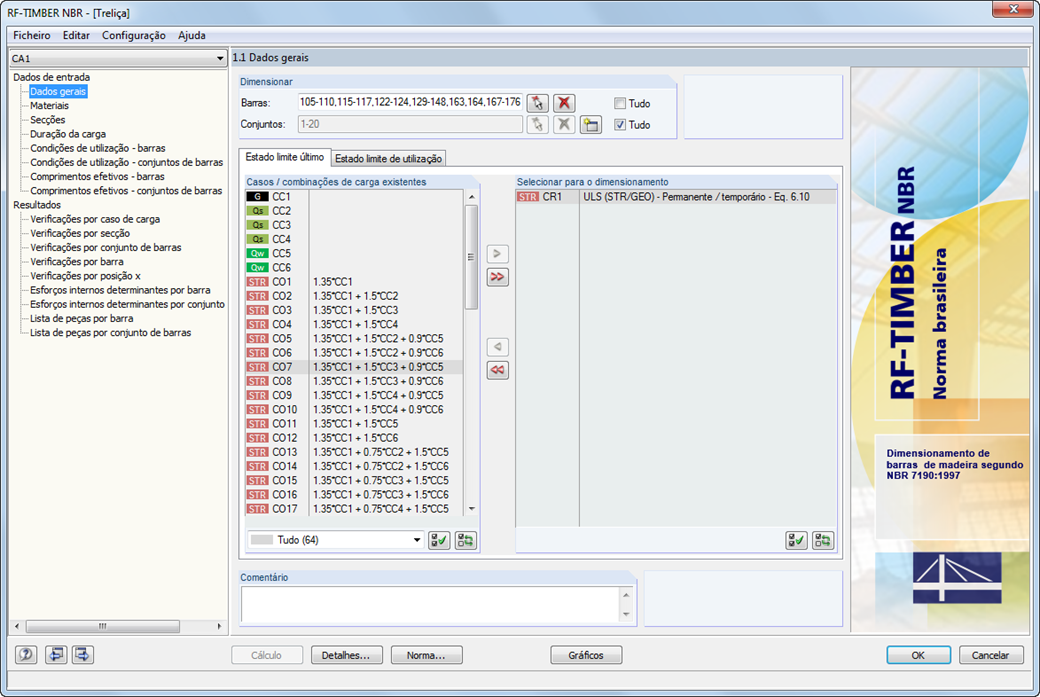1040x697 pixels.
Task: Open help with the question mark icon
Action: [26, 655]
